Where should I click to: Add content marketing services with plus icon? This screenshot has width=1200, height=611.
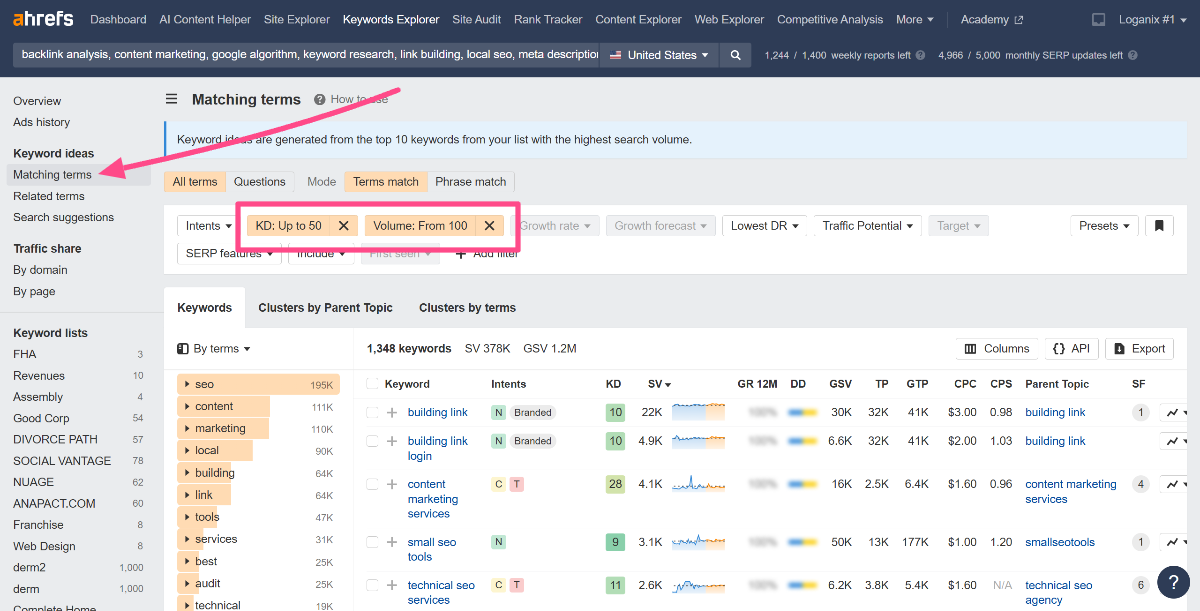pos(392,485)
